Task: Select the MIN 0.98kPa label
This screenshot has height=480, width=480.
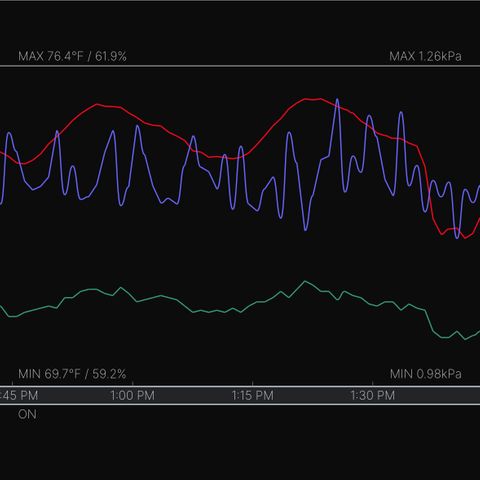Action: click(x=426, y=374)
